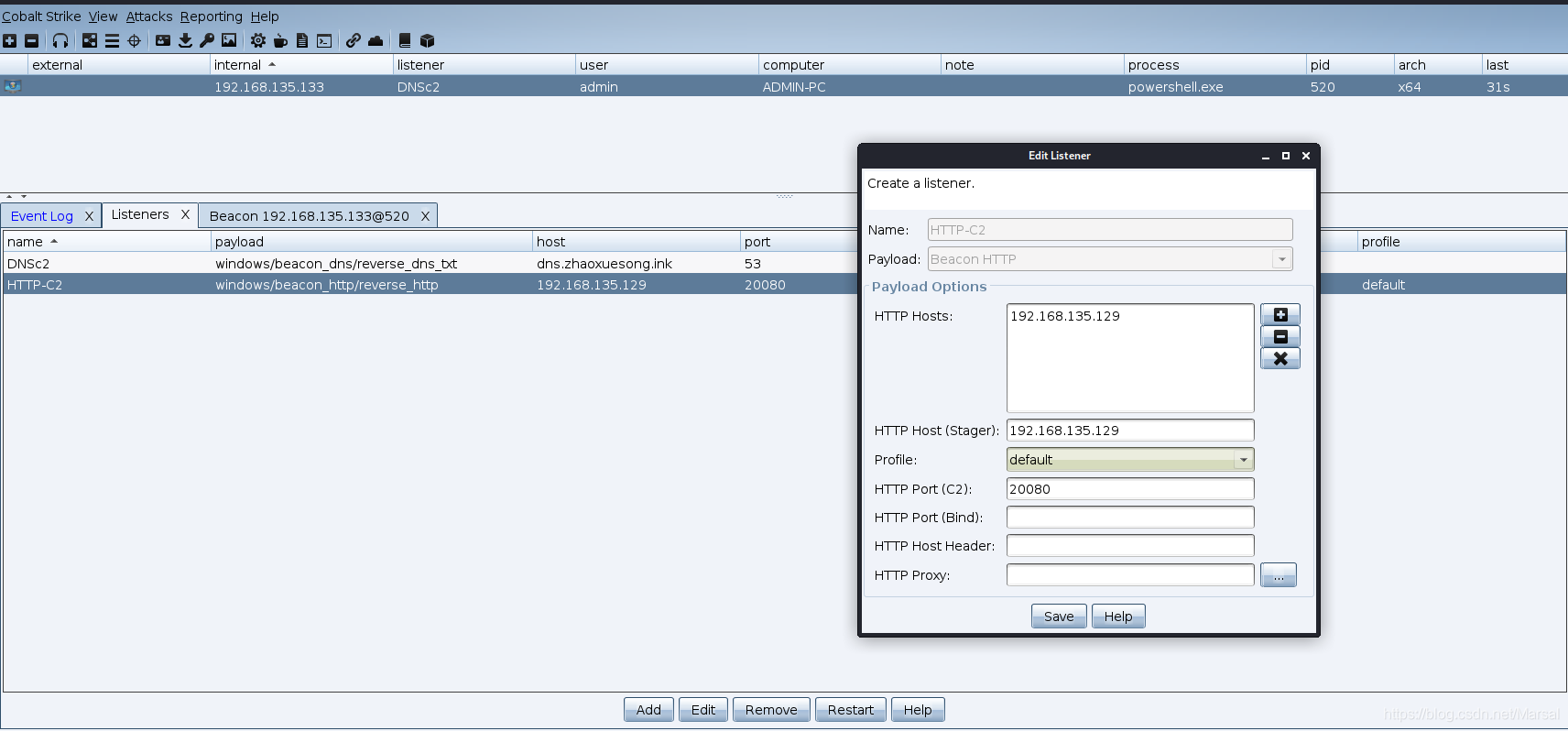
Task: Save the listener in Edit Listener dialog
Action: pos(1059,616)
